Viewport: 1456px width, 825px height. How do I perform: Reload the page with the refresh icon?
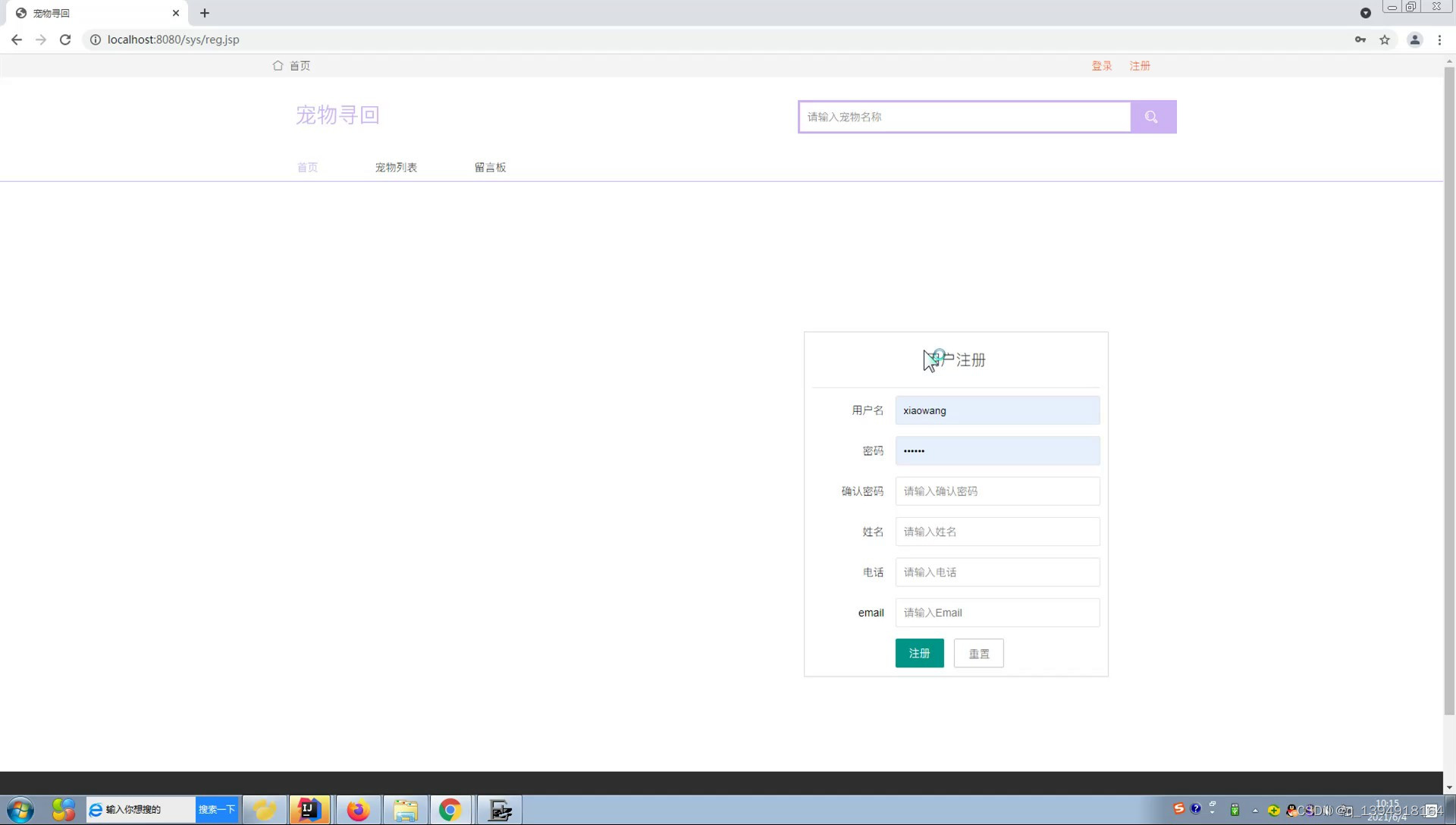pos(65,39)
